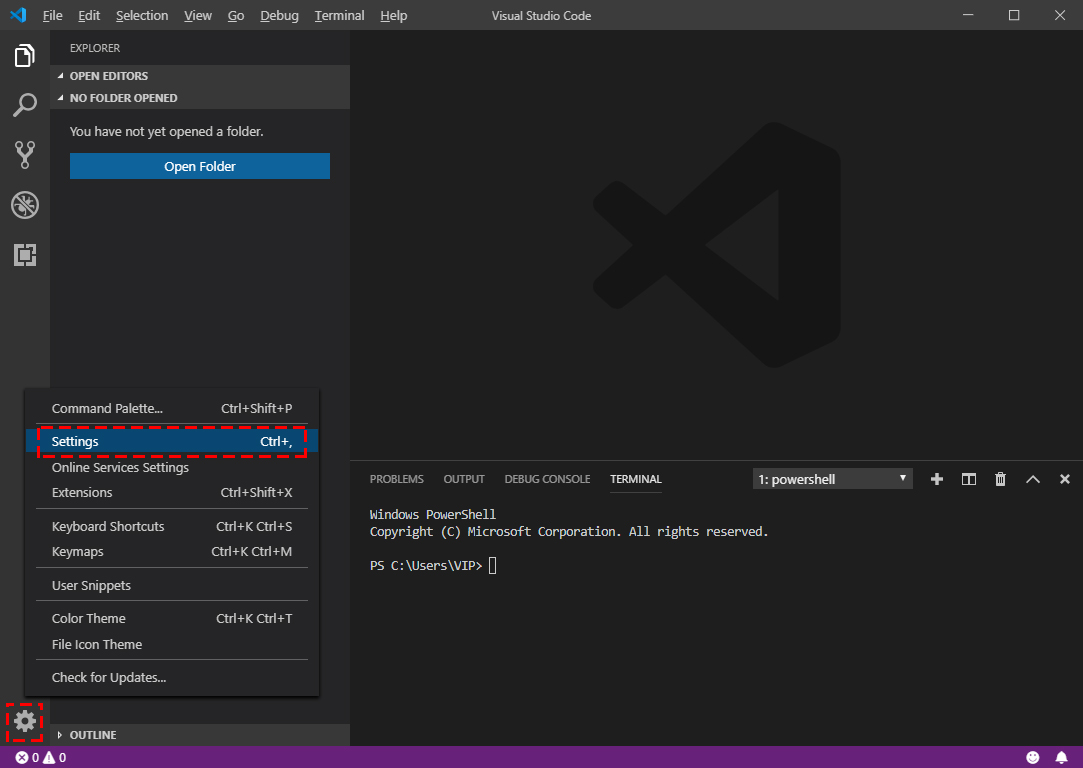This screenshot has width=1083, height=768.
Task: Click the Copyright line in the terminal
Action: point(568,532)
